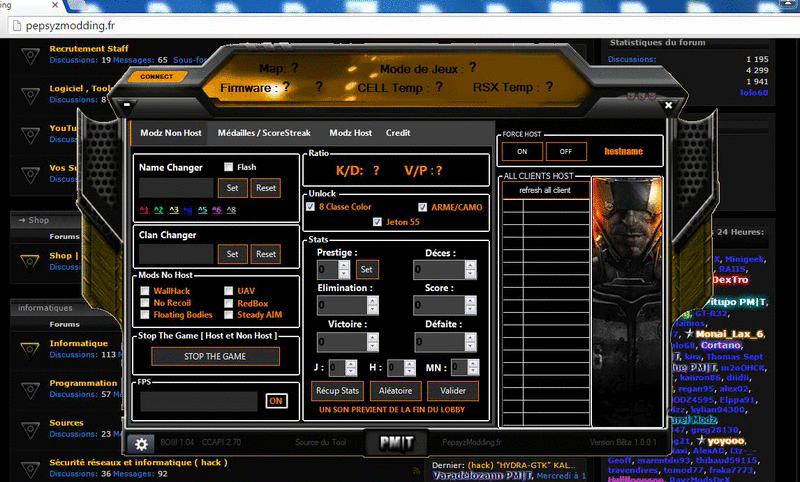800x482 pixels.
Task: Decrease the MN minutes spinner
Action: (473, 371)
